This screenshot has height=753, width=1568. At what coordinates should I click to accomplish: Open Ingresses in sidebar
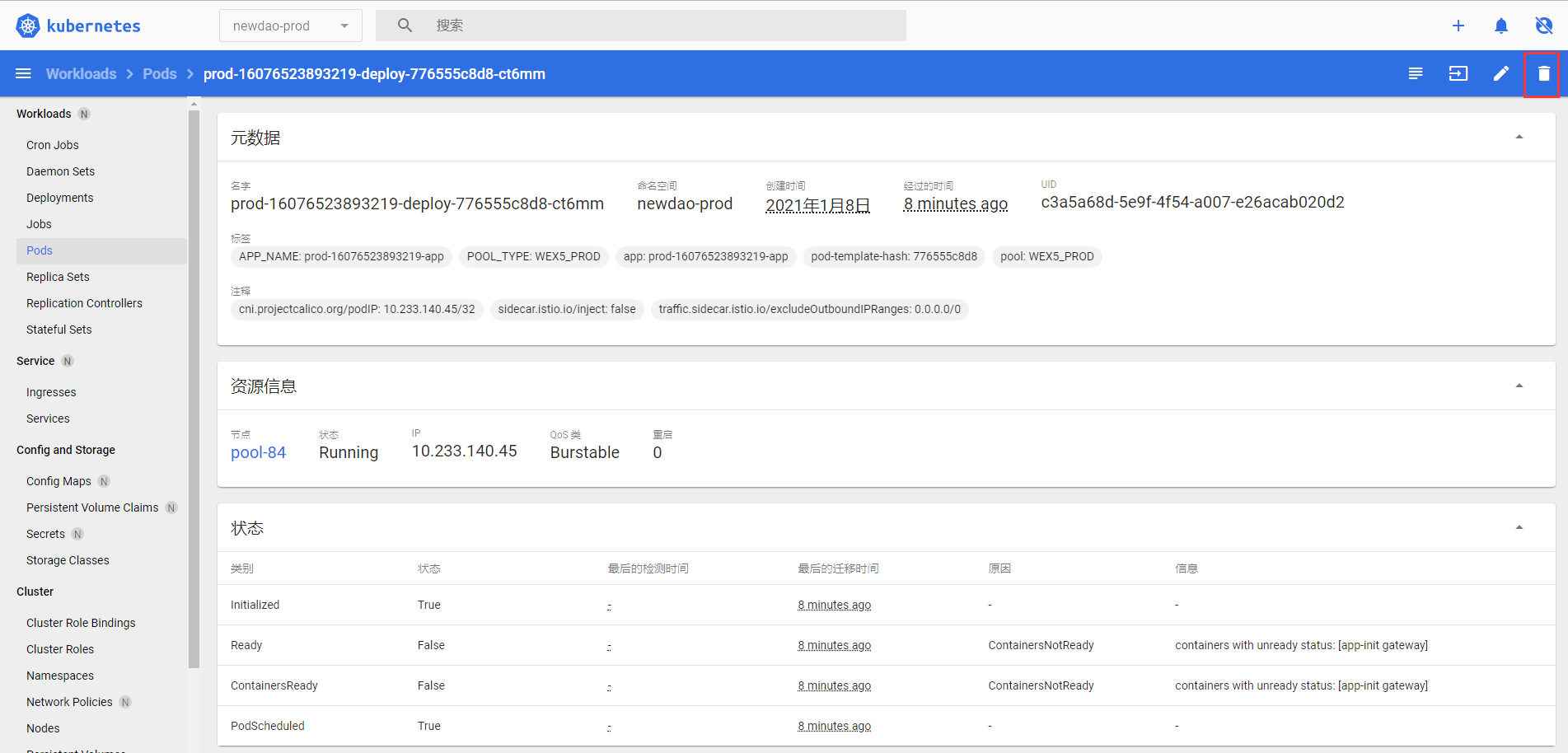51,392
